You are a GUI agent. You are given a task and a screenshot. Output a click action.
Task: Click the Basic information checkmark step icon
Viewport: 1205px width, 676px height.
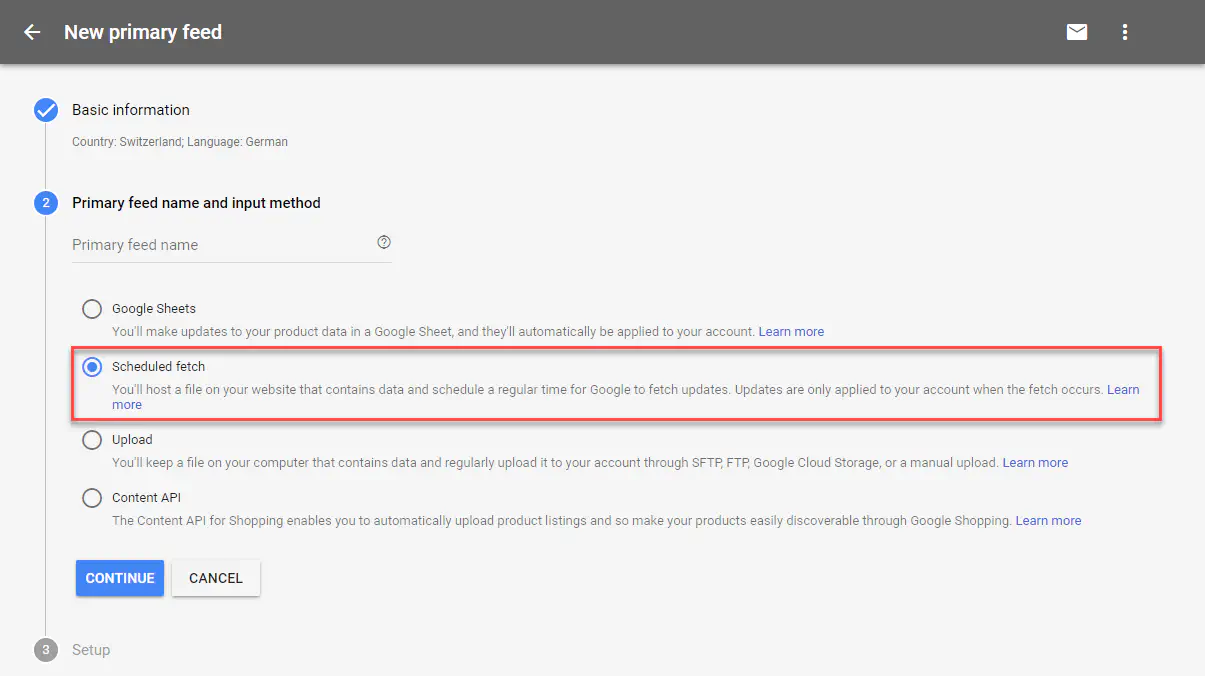point(46,110)
